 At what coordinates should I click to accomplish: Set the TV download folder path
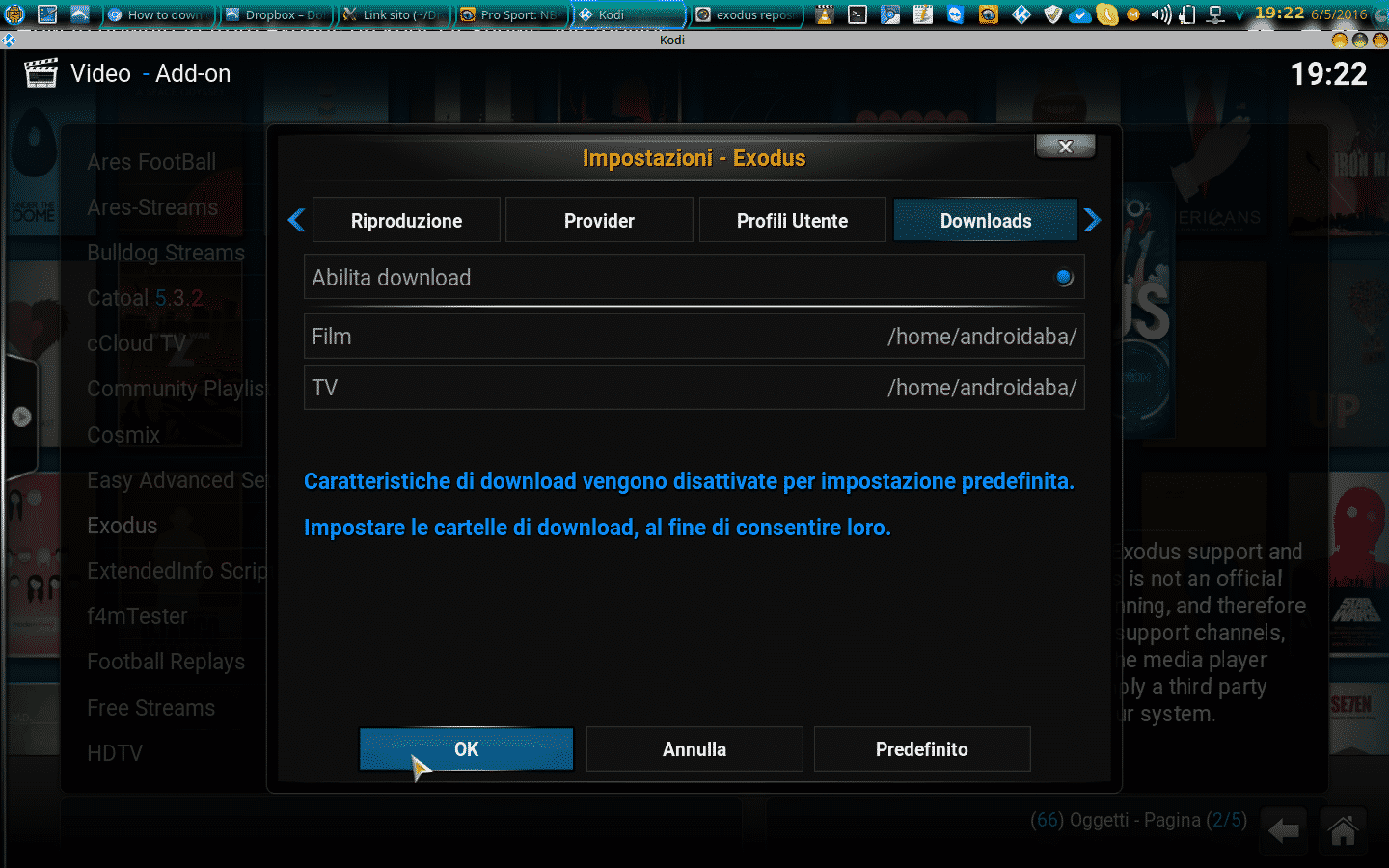coord(694,388)
